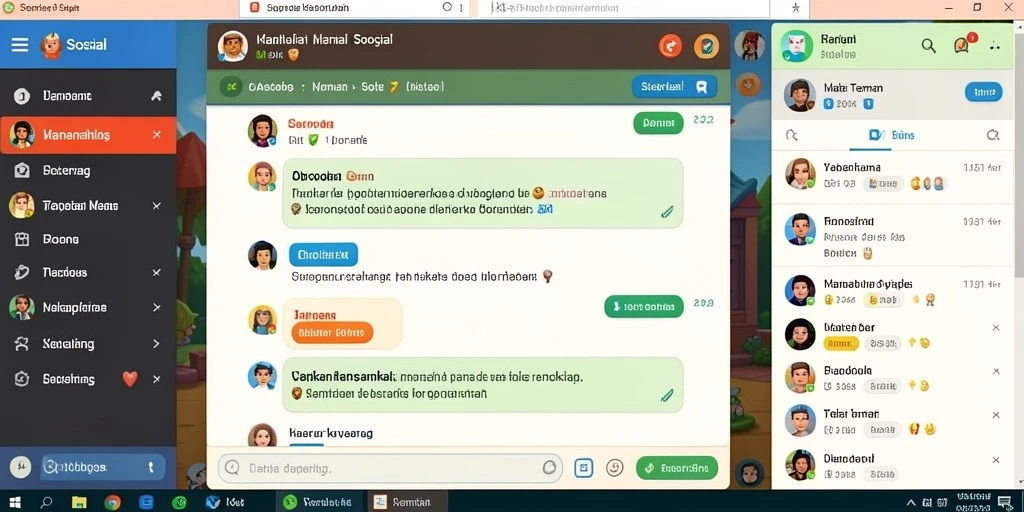Click the left tab icon in Ranent panel
Image resolution: width=1024 pixels, height=512 pixels.
pos(792,135)
